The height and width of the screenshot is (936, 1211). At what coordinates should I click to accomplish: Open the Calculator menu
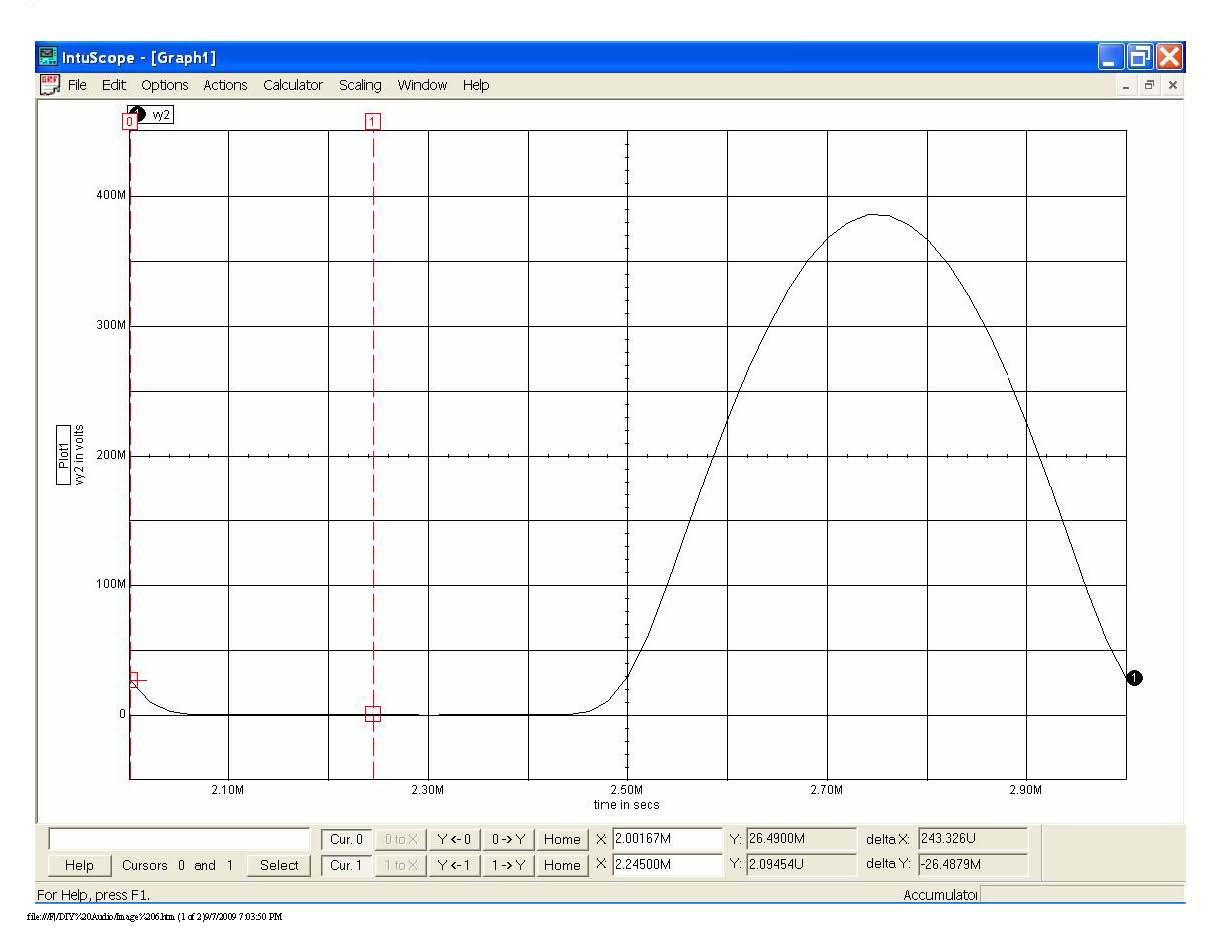pyautogui.click(x=293, y=85)
